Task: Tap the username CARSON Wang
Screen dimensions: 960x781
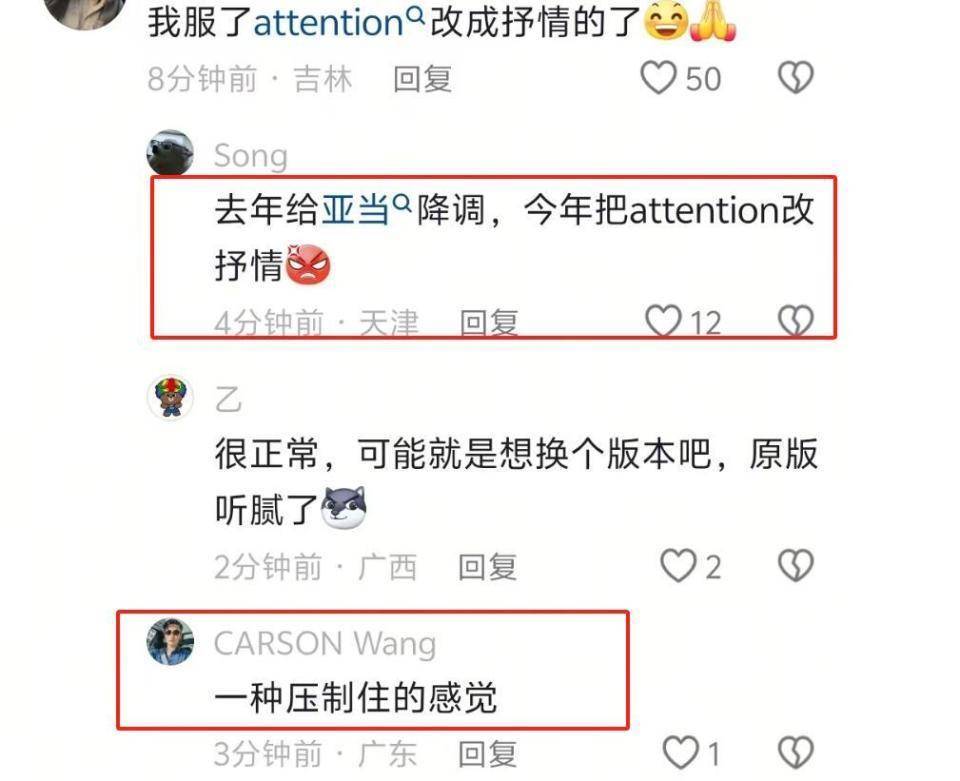Action: (x=325, y=644)
